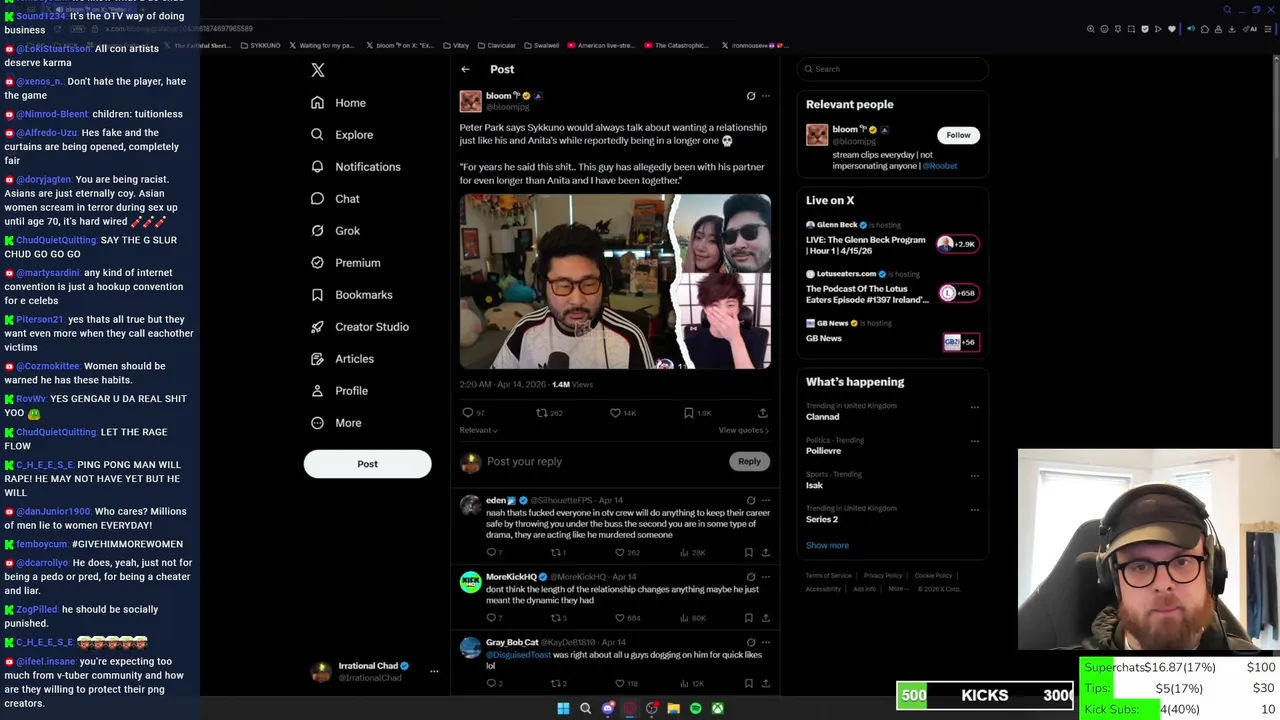
Task: Like MoreKickHQ's reply with 684 likes
Action: [x=620, y=618]
